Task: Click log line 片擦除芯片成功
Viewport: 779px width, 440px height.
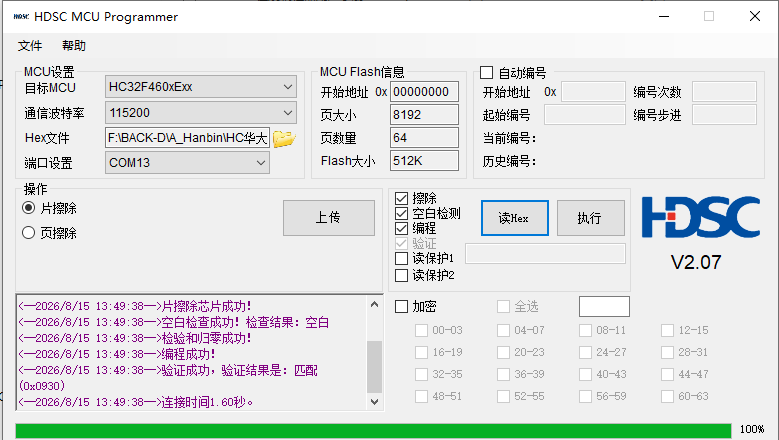Action: point(135,306)
